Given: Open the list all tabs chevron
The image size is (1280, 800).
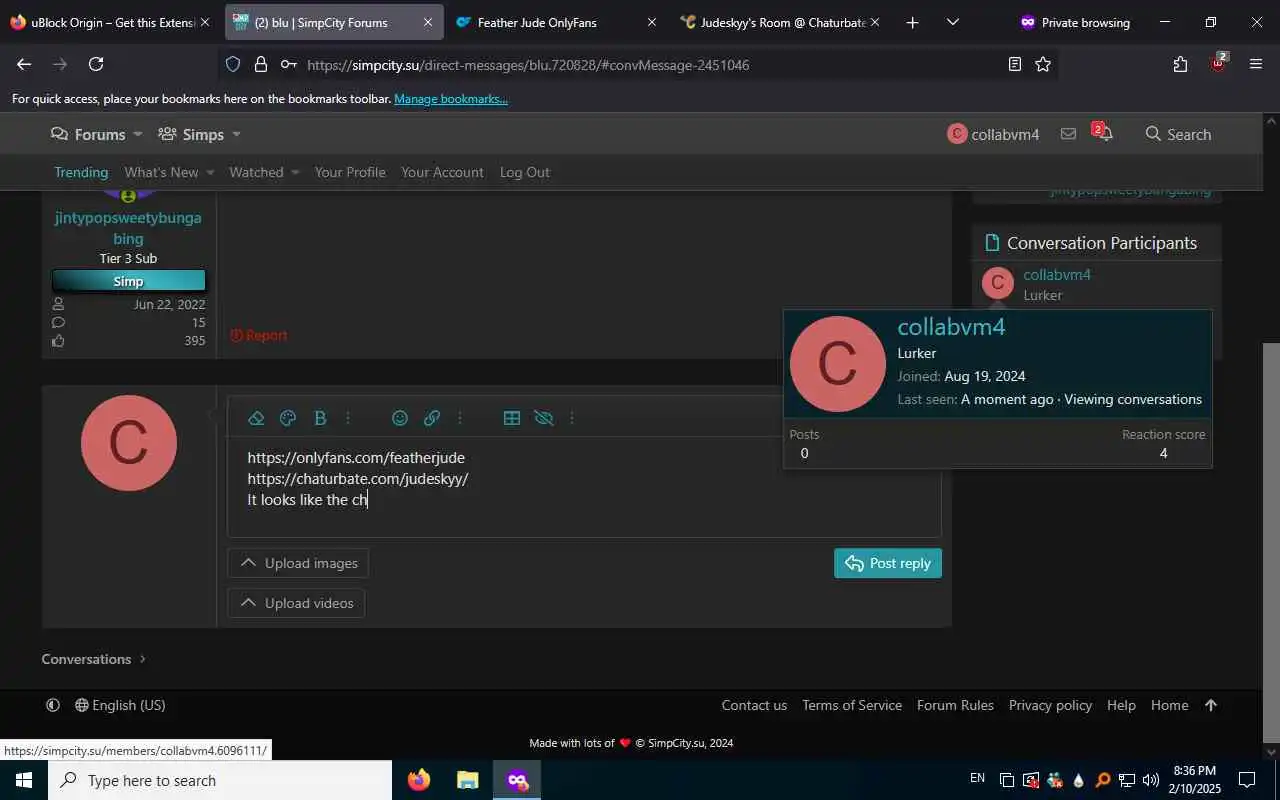Looking at the screenshot, I should 952,22.
